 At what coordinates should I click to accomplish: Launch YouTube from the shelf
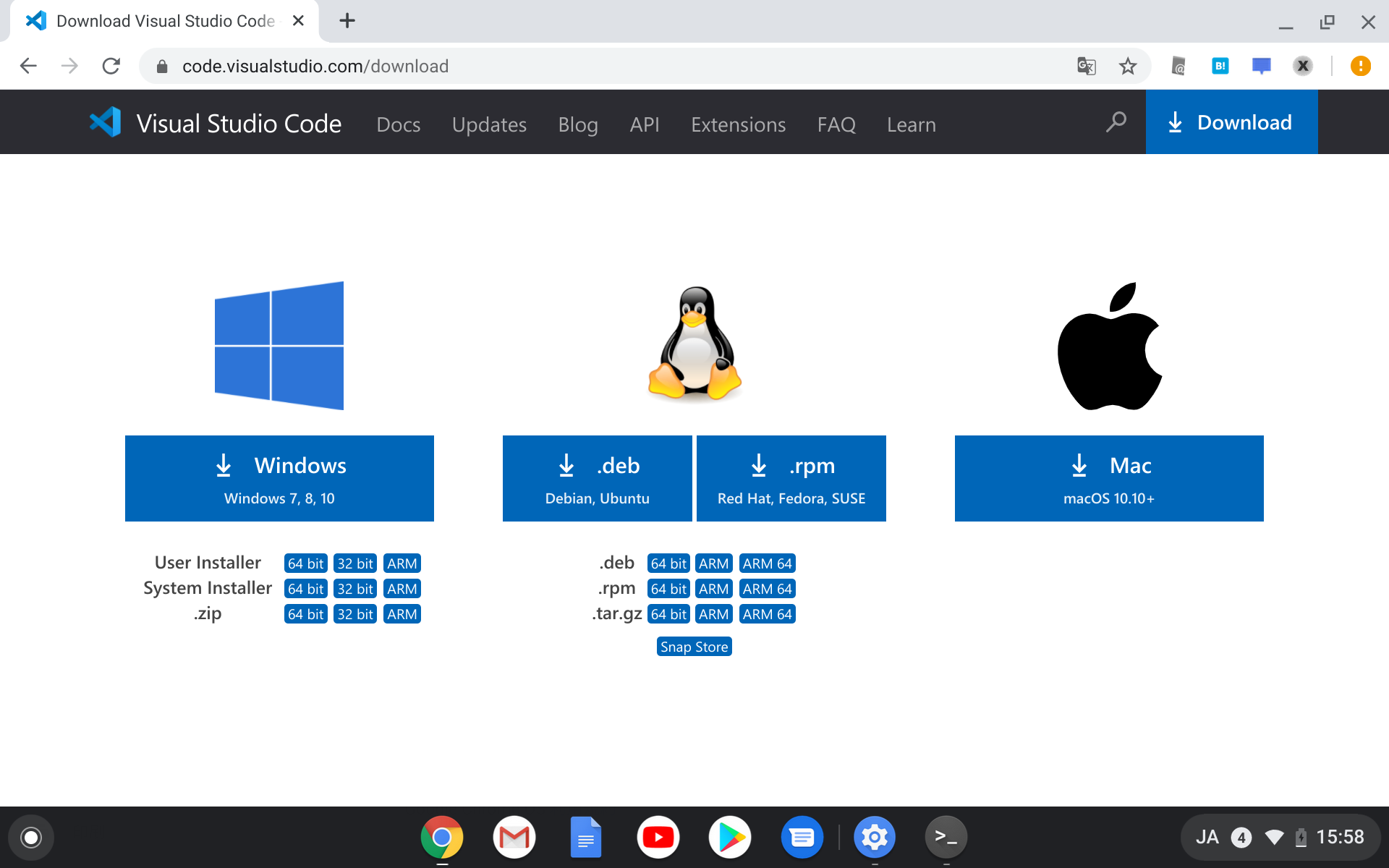(658, 837)
